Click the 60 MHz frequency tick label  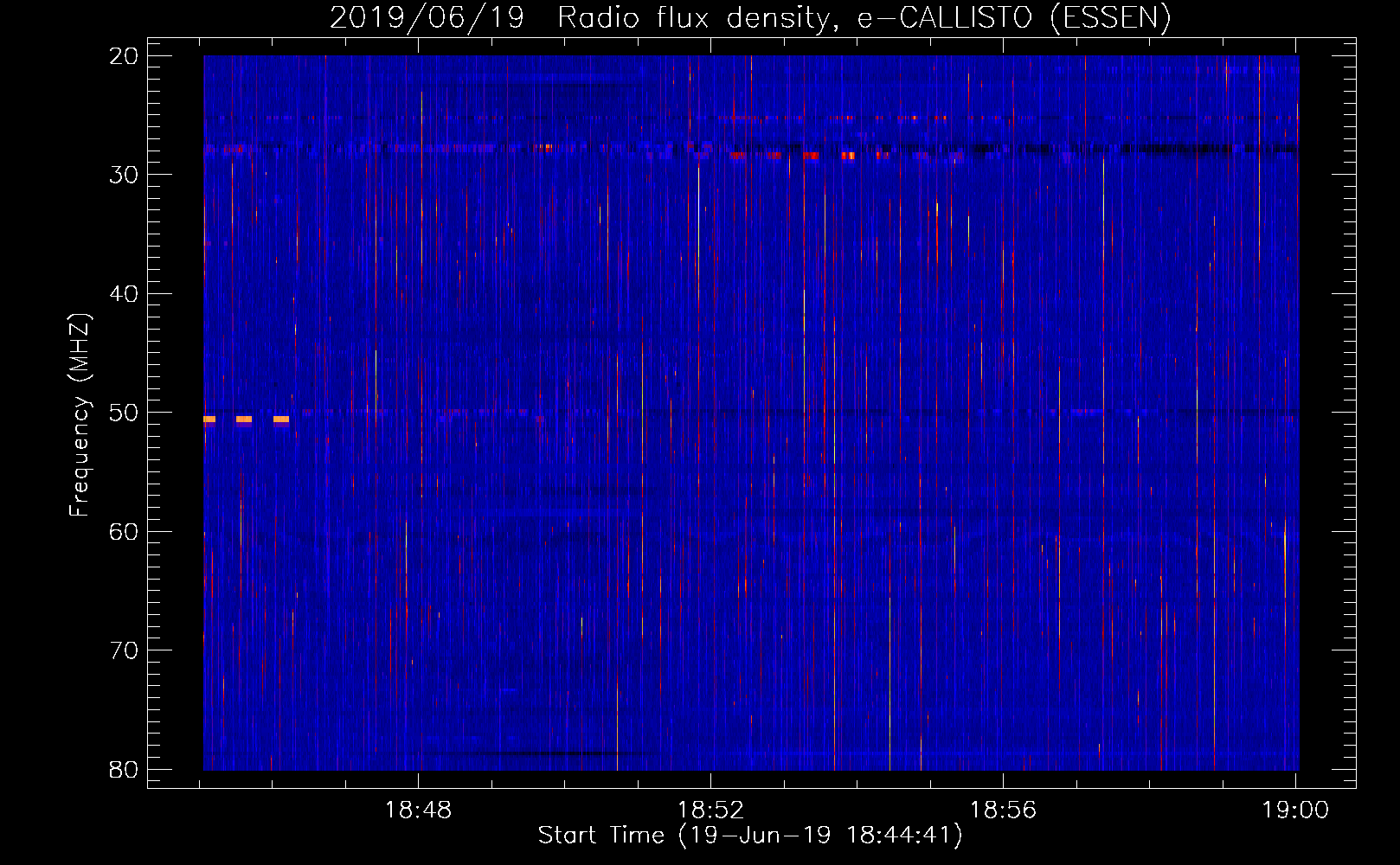click(124, 532)
